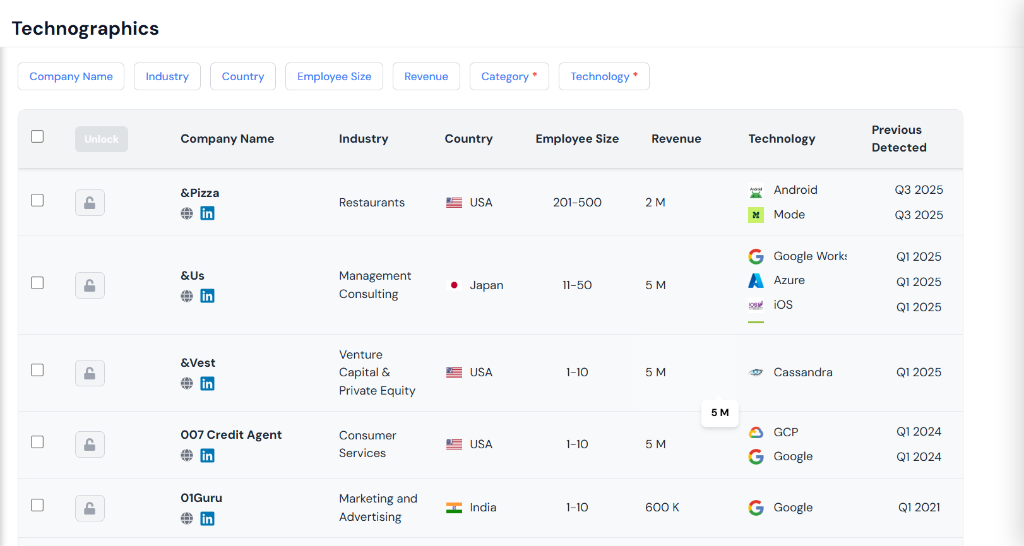Viewport: 1024px width, 546px height.
Task: Open the &Vest company name
Action: [198, 362]
